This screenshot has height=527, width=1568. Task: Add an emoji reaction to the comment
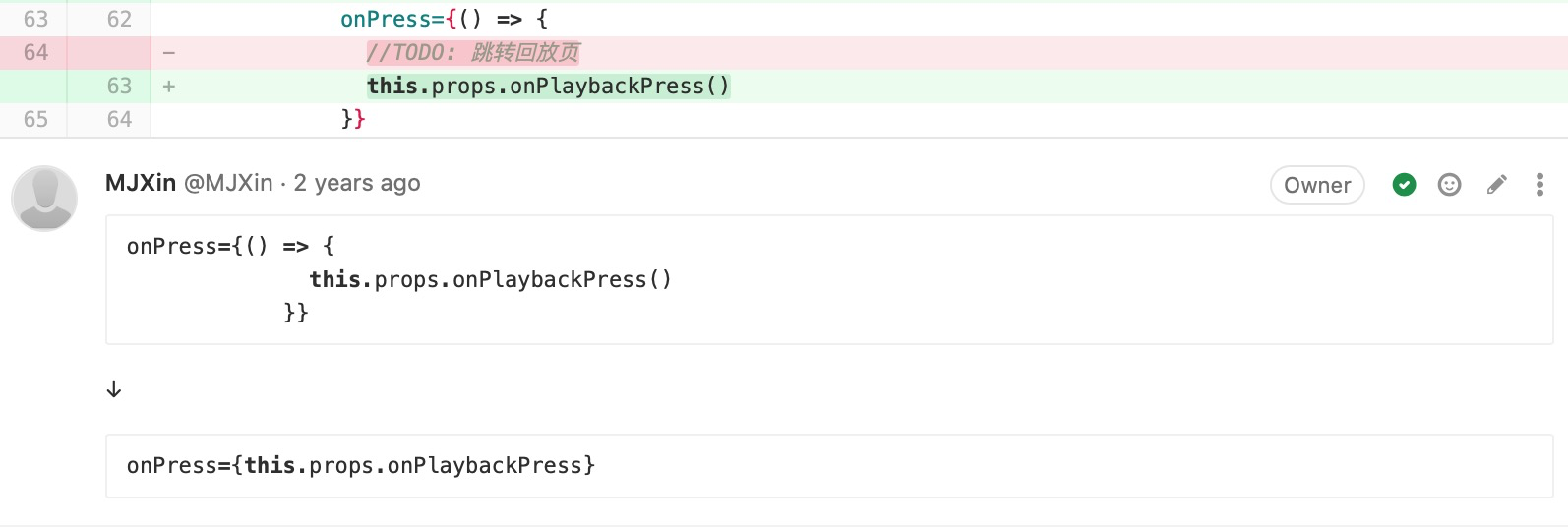point(1449,185)
